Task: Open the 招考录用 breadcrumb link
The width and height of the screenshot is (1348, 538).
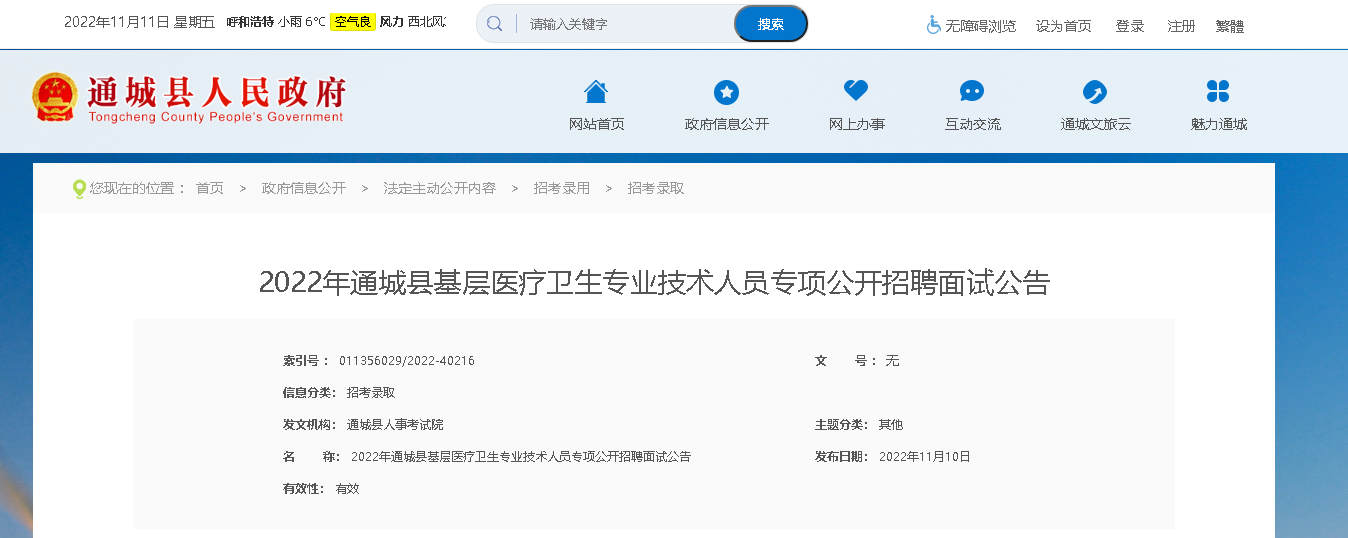Action: [x=561, y=188]
